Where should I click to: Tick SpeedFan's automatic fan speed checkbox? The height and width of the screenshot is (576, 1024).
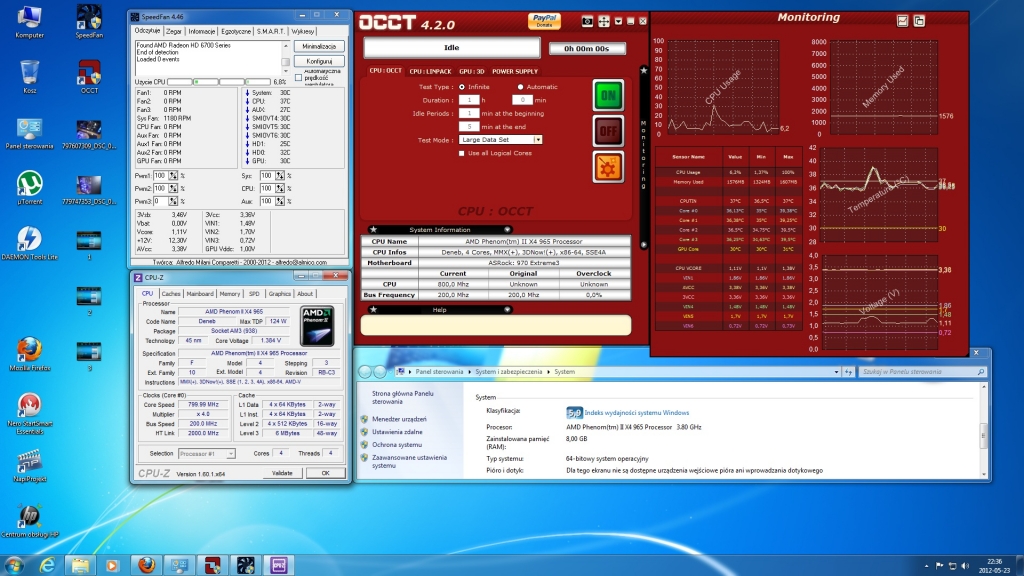pos(297,75)
